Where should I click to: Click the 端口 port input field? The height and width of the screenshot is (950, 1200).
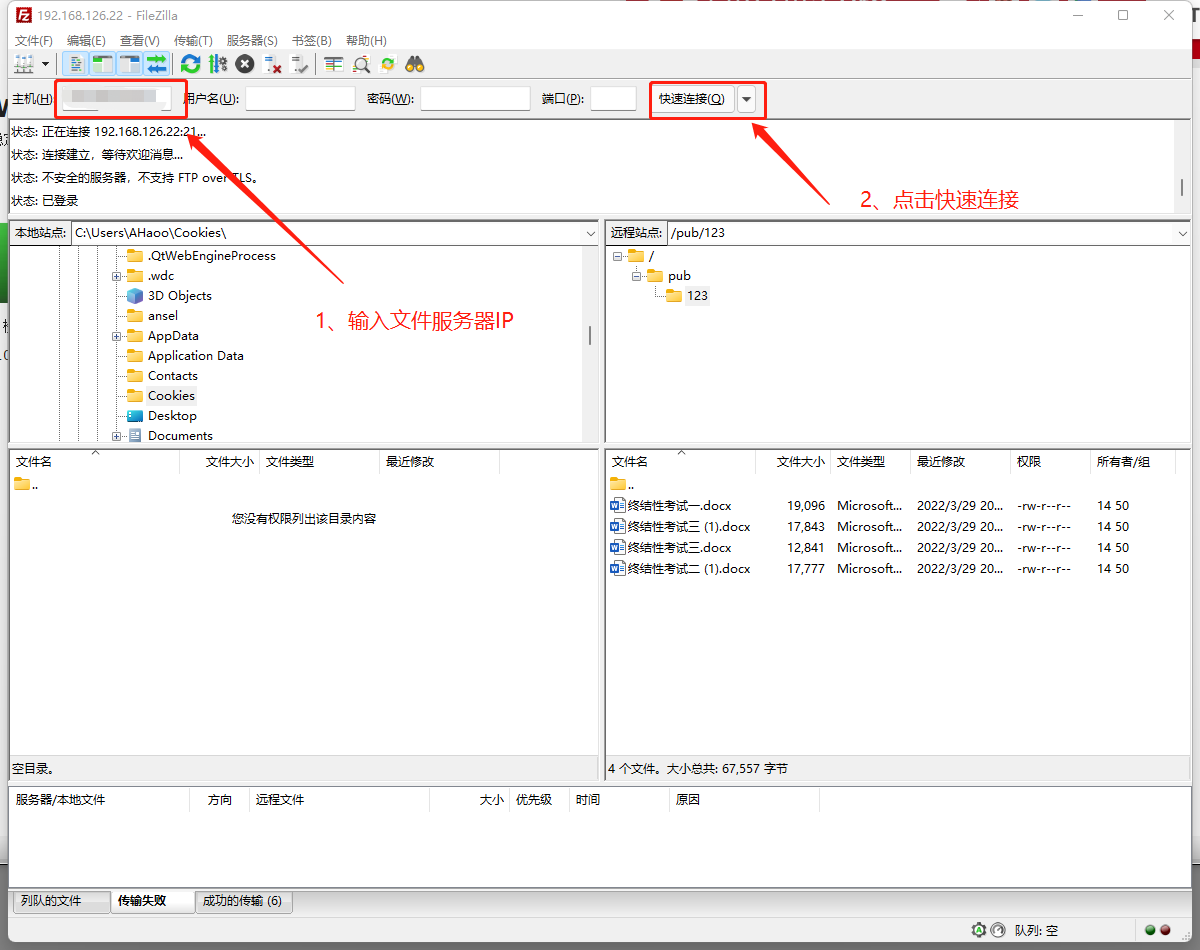[x=613, y=98]
